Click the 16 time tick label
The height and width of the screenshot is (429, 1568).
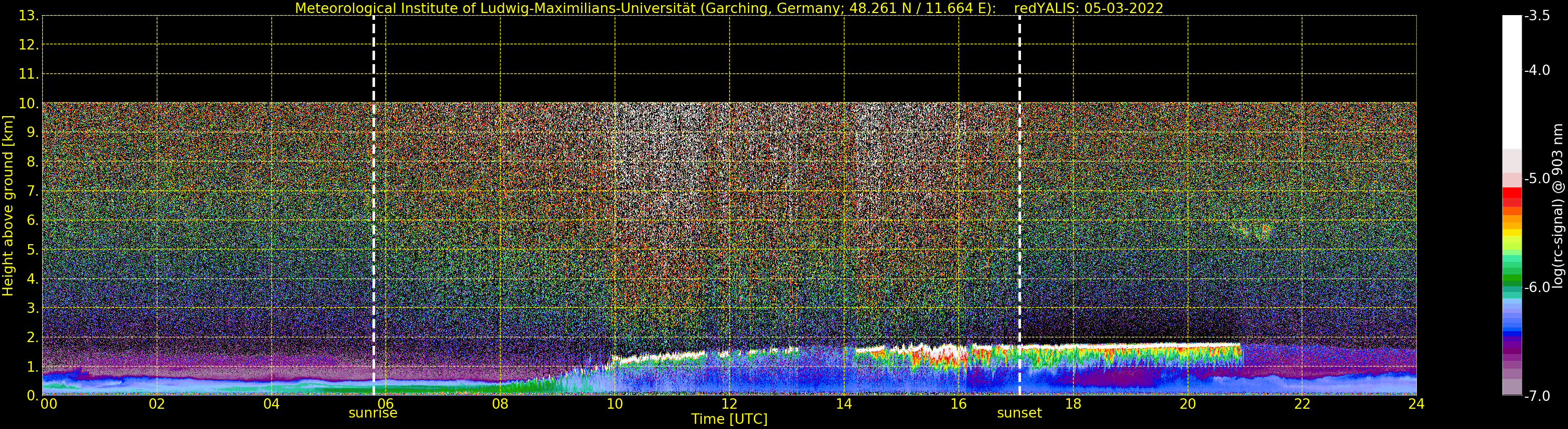(959, 404)
